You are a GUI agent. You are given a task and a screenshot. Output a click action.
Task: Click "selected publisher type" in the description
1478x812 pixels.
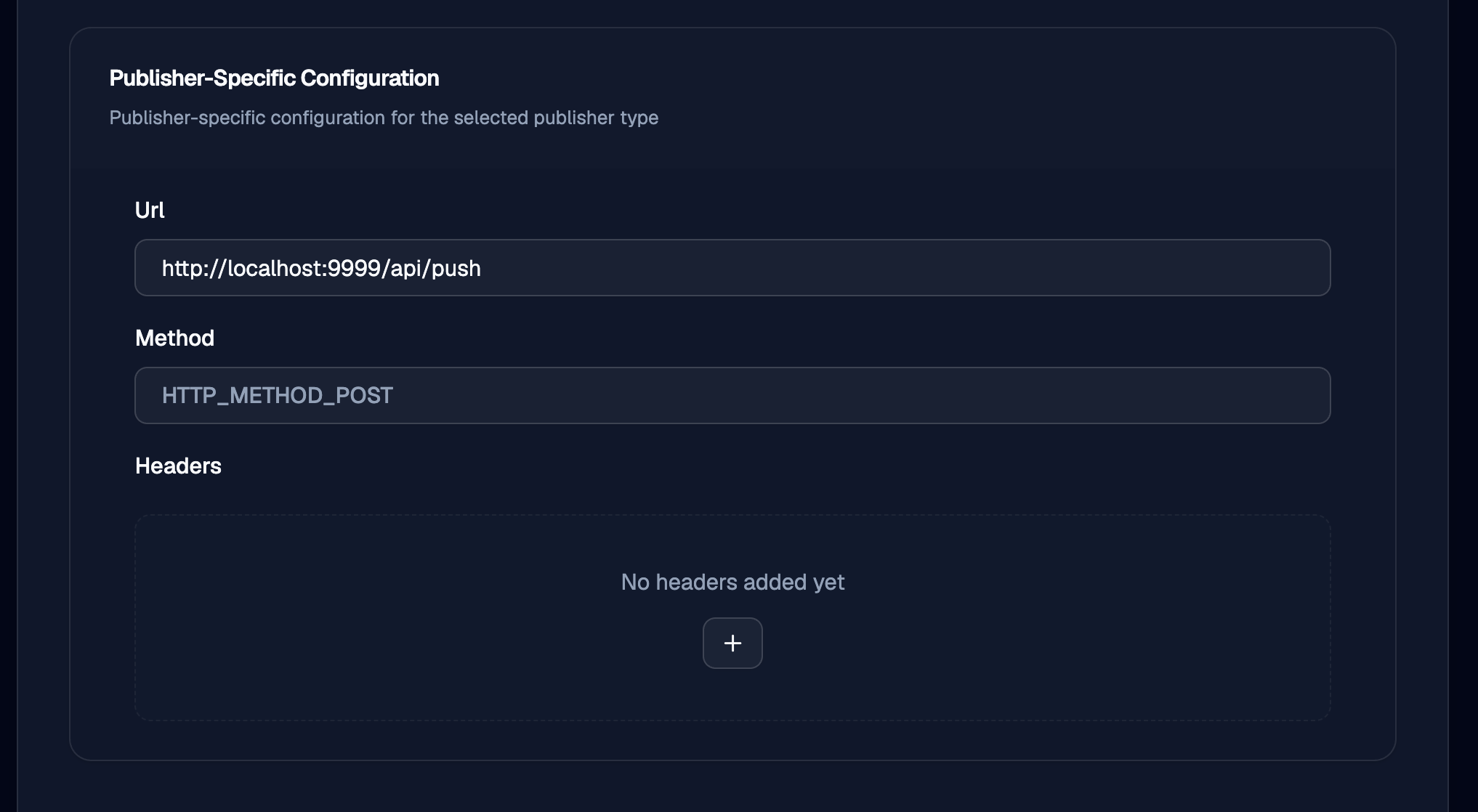coord(556,118)
